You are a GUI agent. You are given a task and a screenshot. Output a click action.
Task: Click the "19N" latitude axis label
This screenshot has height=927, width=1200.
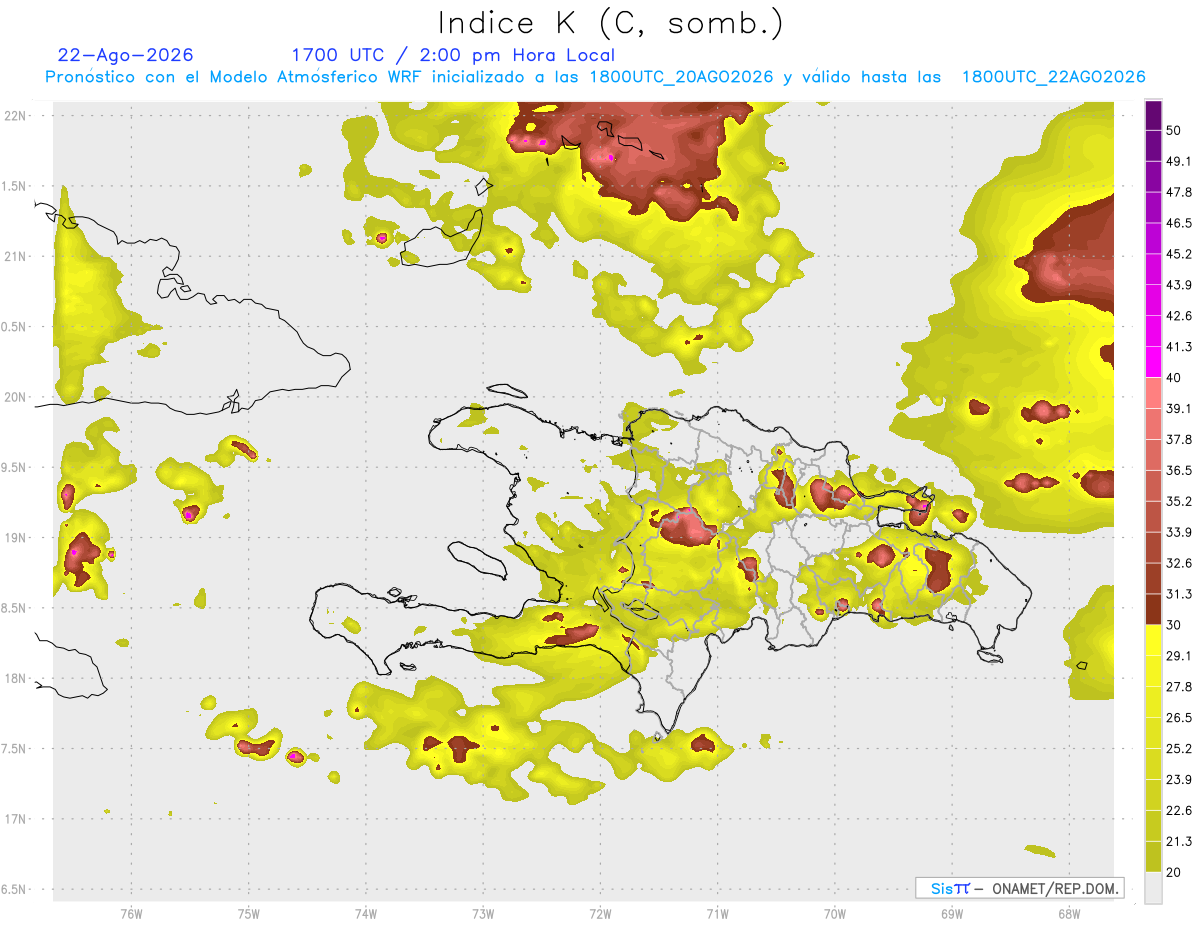click(x=15, y=538)
